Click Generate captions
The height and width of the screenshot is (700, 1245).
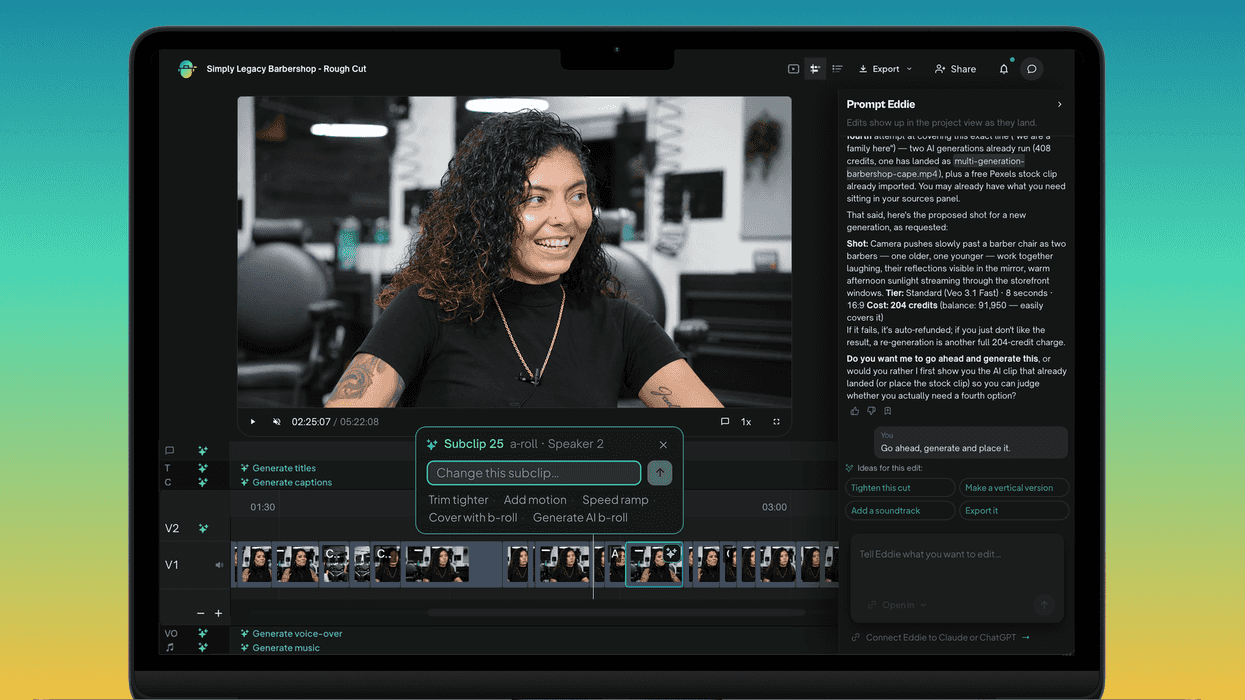286,482
